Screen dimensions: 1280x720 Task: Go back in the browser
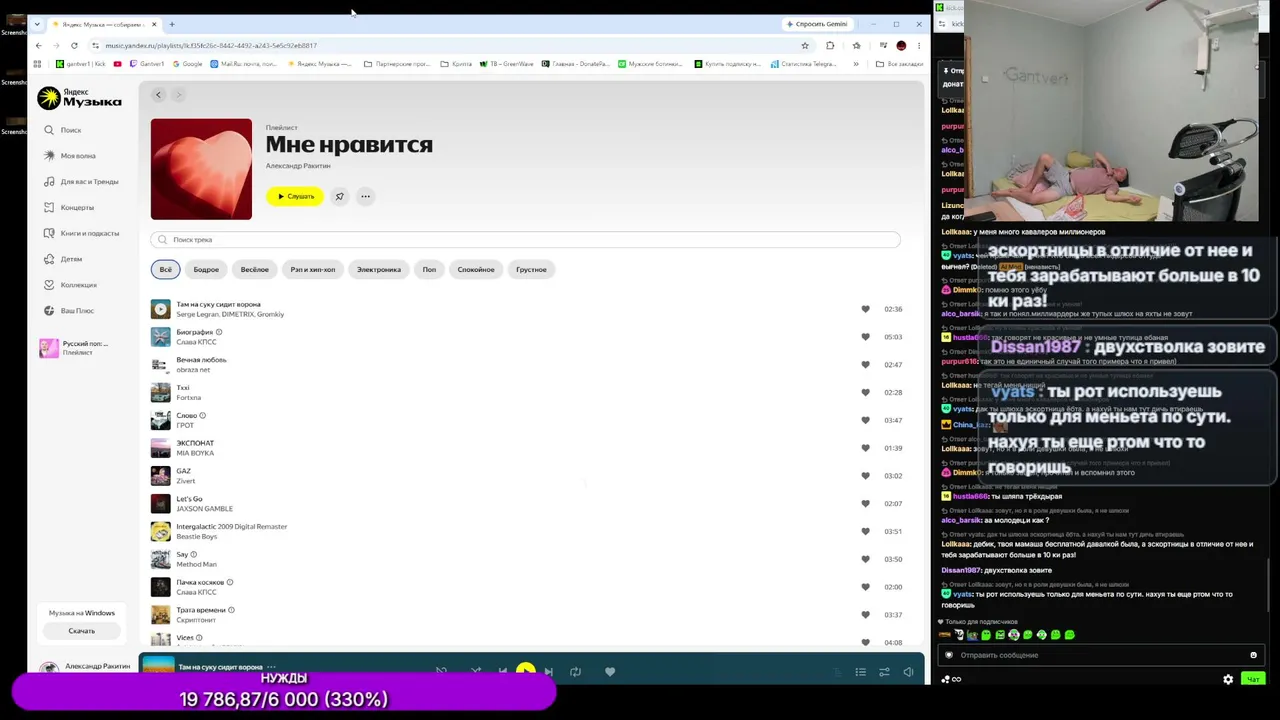click(x=38, y=45)
